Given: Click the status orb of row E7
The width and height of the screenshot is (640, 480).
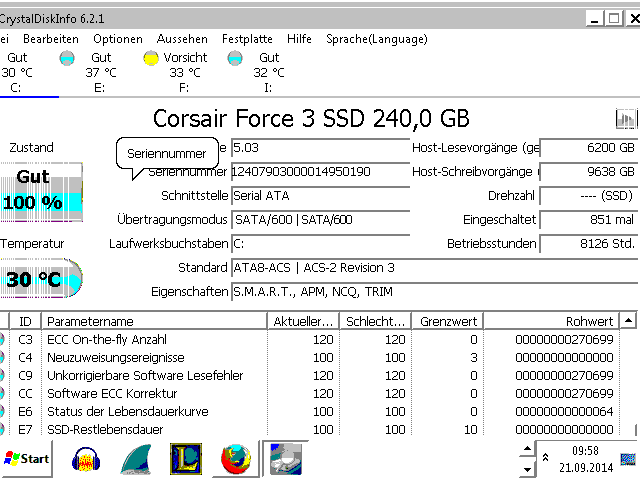Looking at the screenshot, I should (x=2, y=429).
